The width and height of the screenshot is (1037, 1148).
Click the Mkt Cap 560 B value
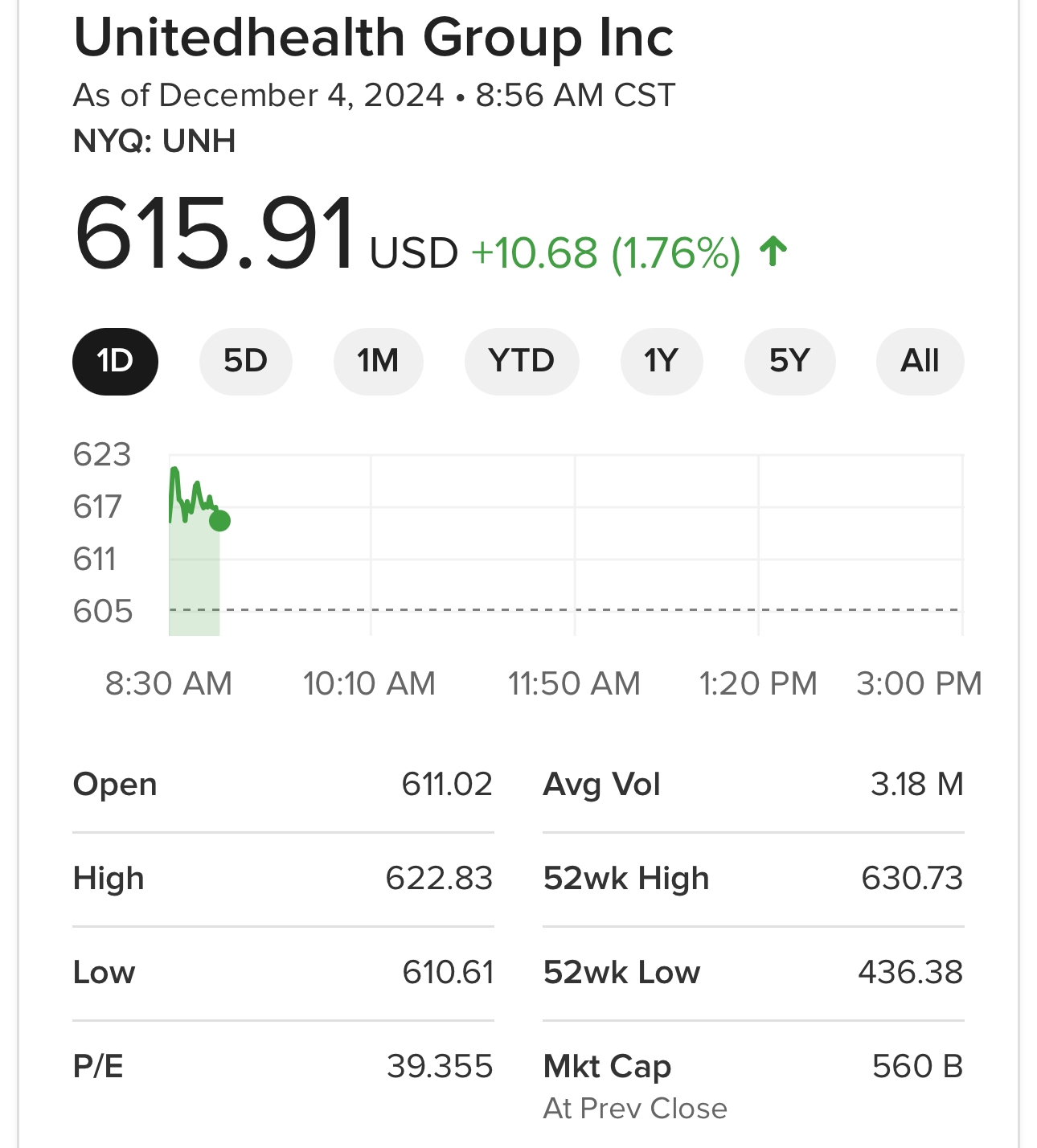[917, 1066]
